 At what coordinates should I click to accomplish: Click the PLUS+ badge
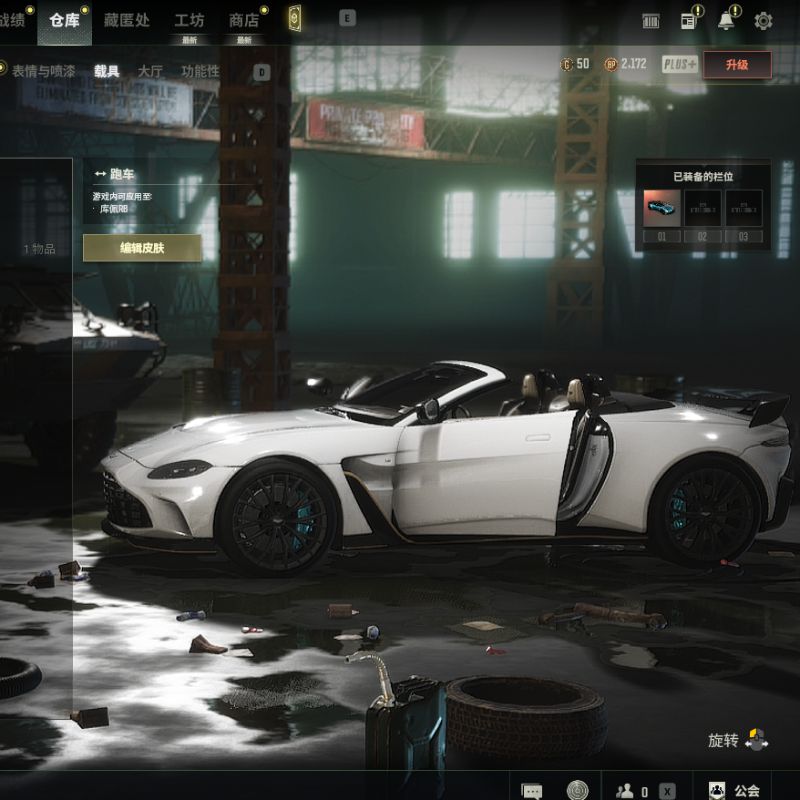point(680,65)
